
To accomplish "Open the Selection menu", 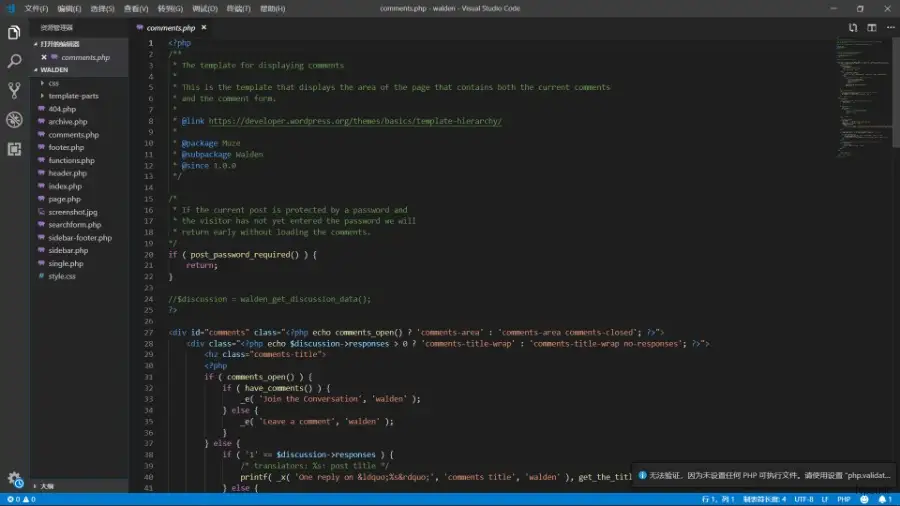I will [103, 9].
